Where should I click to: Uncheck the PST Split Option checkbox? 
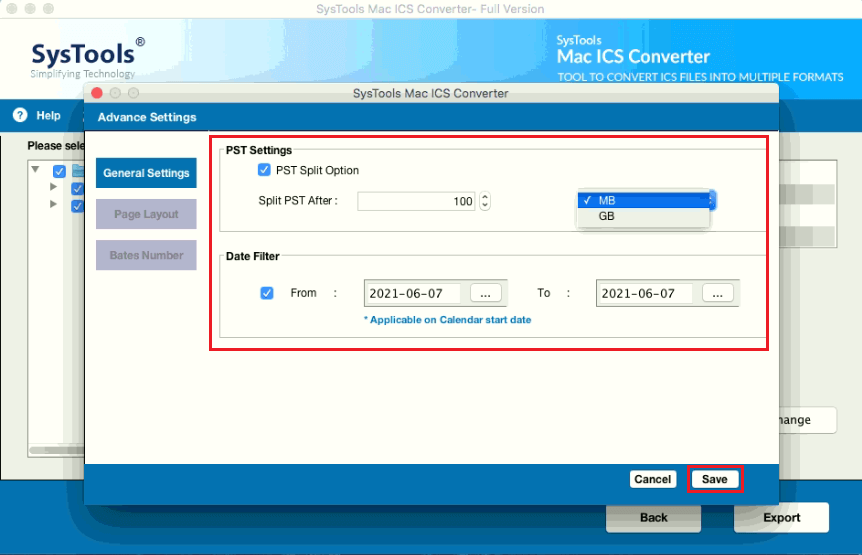click(x=264, y=170)
